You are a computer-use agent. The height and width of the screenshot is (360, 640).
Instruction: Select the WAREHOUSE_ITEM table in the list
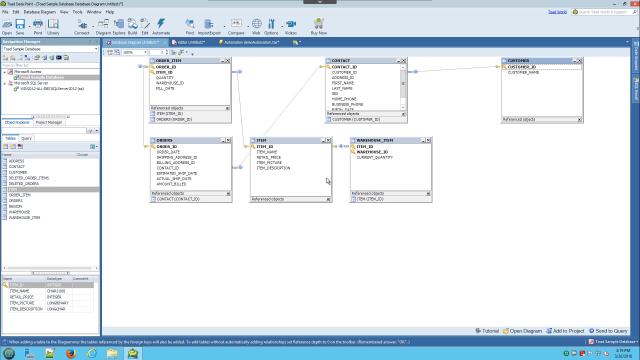[x=24, y=218]
